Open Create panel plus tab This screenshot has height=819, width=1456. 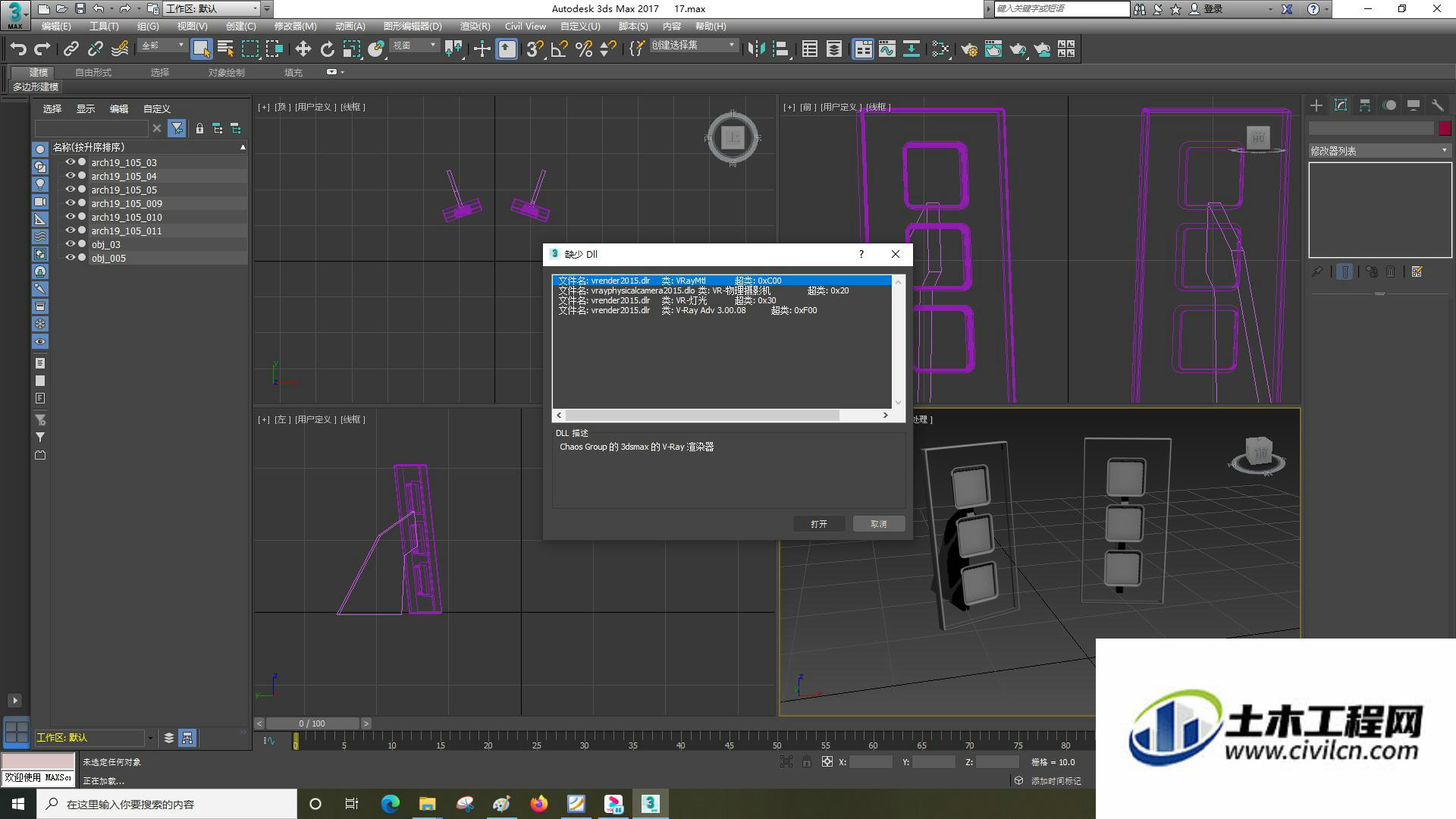click(x=1316, y=105)
